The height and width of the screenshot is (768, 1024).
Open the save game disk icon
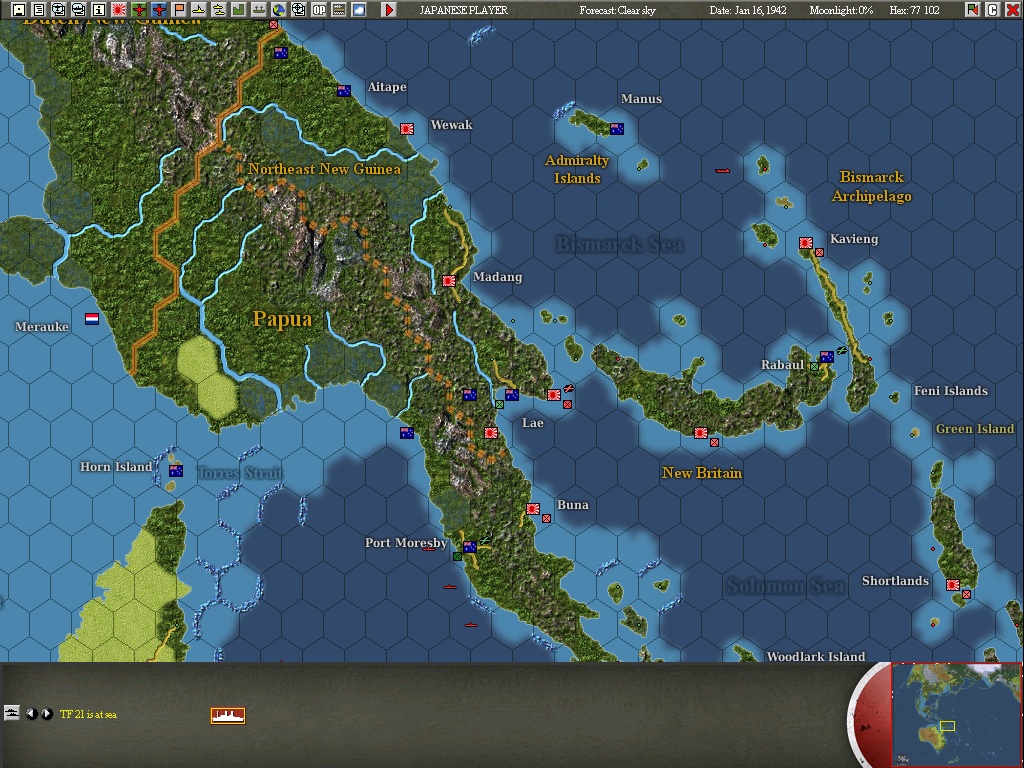18,9
